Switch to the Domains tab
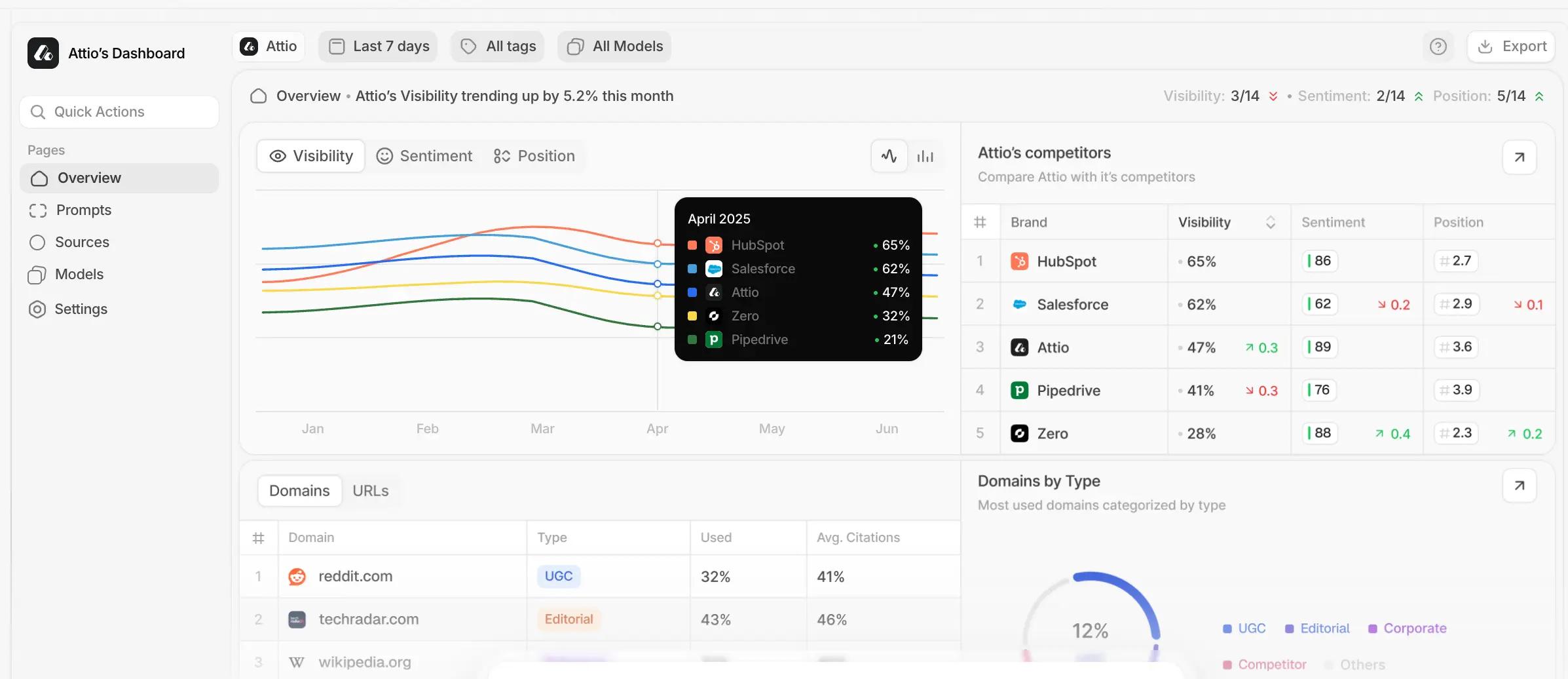 click(x=299, y=491)
